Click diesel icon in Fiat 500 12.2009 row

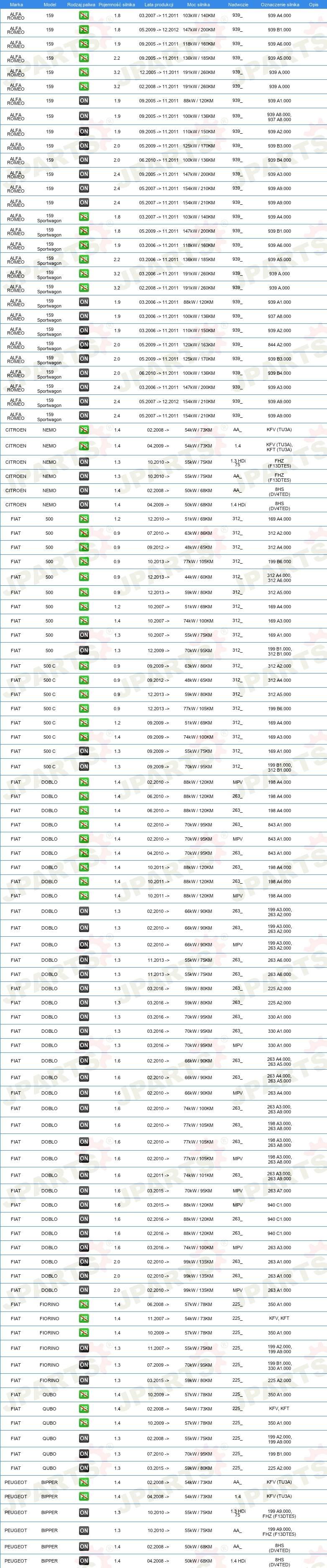[84, 651]
